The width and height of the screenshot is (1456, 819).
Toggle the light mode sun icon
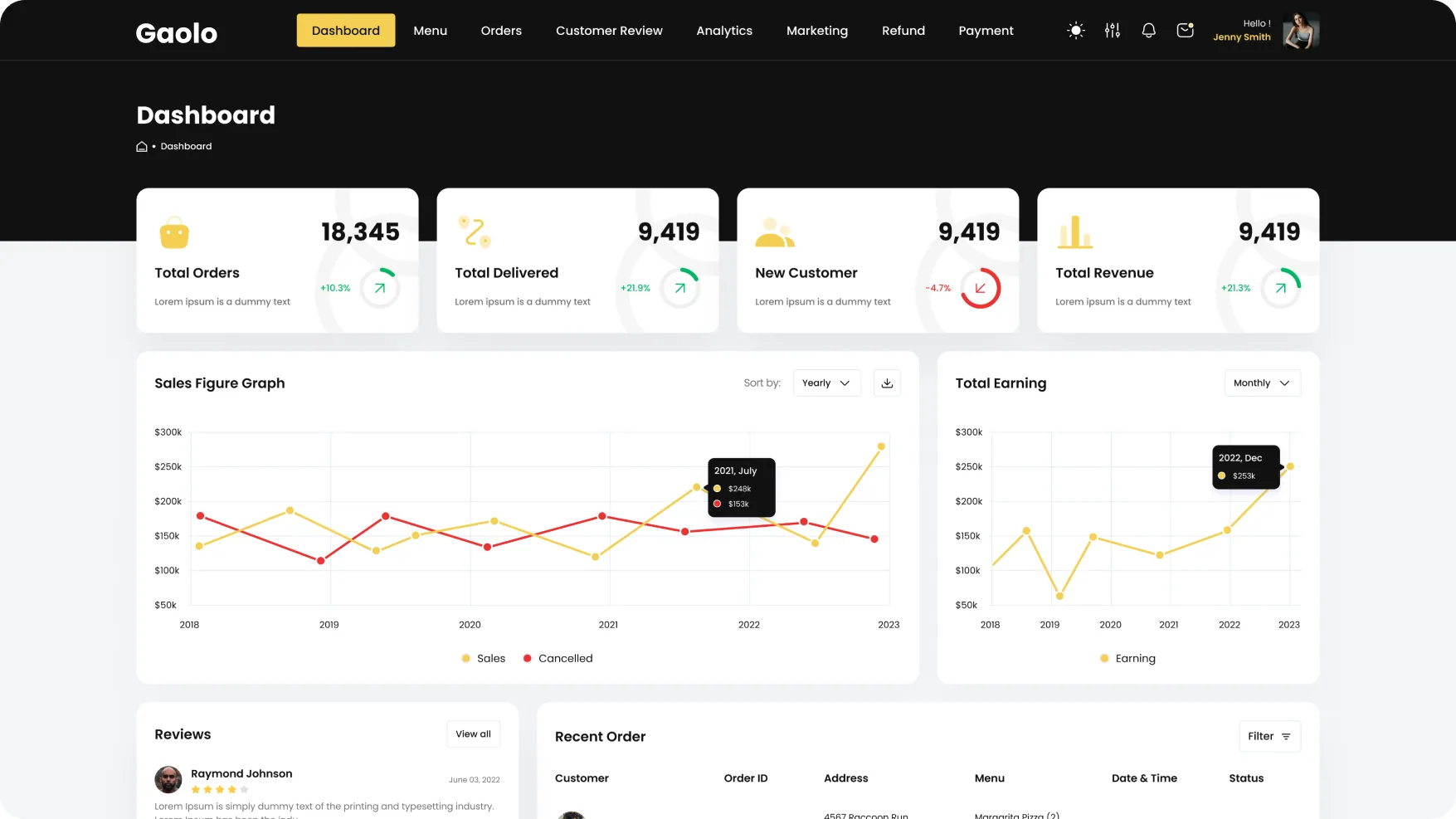click(x=1076, y=31)
